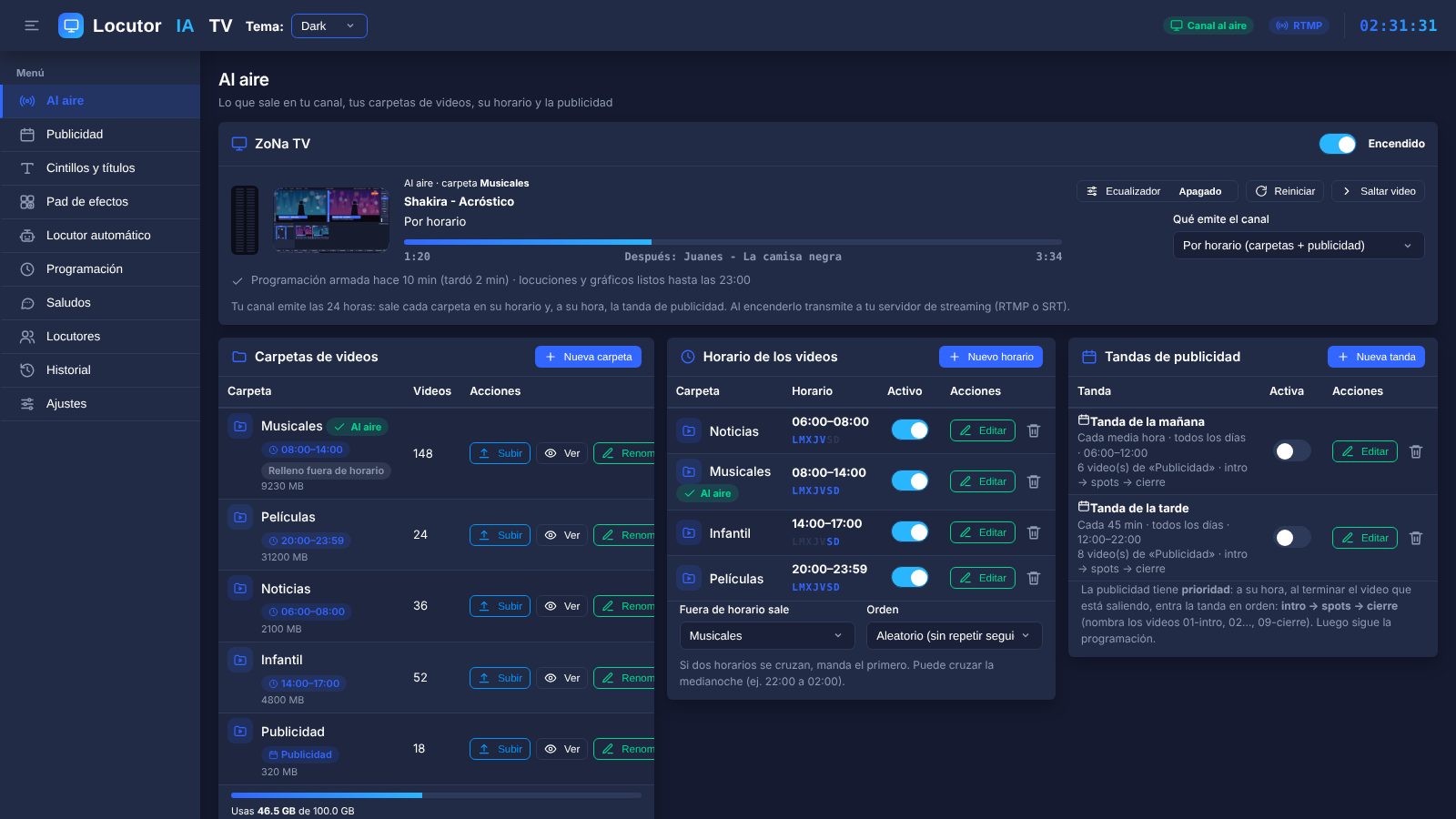Open Fuera de horario sale Musicales dropdown
This screenshot has height=819, width=1456.
pos(767,636)
